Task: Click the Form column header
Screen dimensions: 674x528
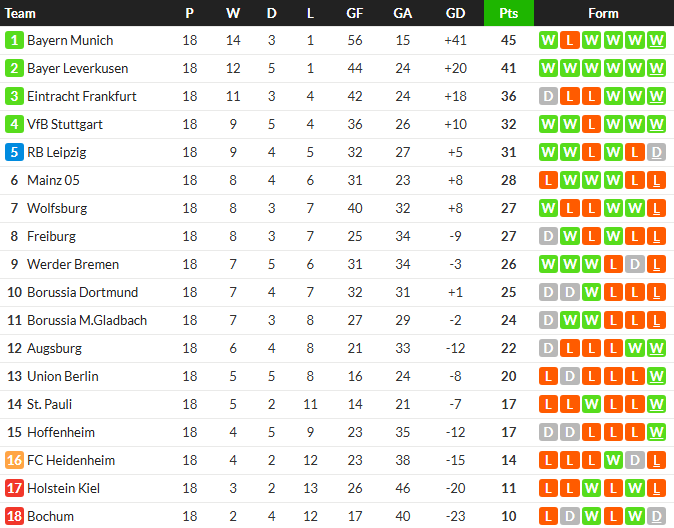Action: (x=603, y=13)
